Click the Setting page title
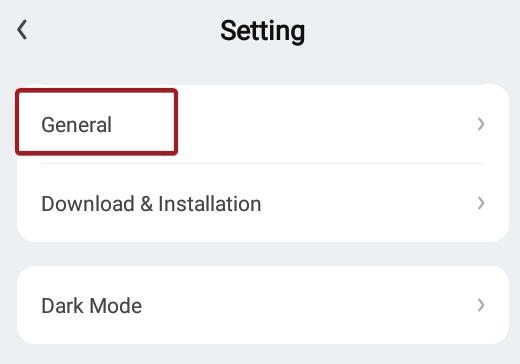Screen dimensions: 520x364 coord(263,31)
